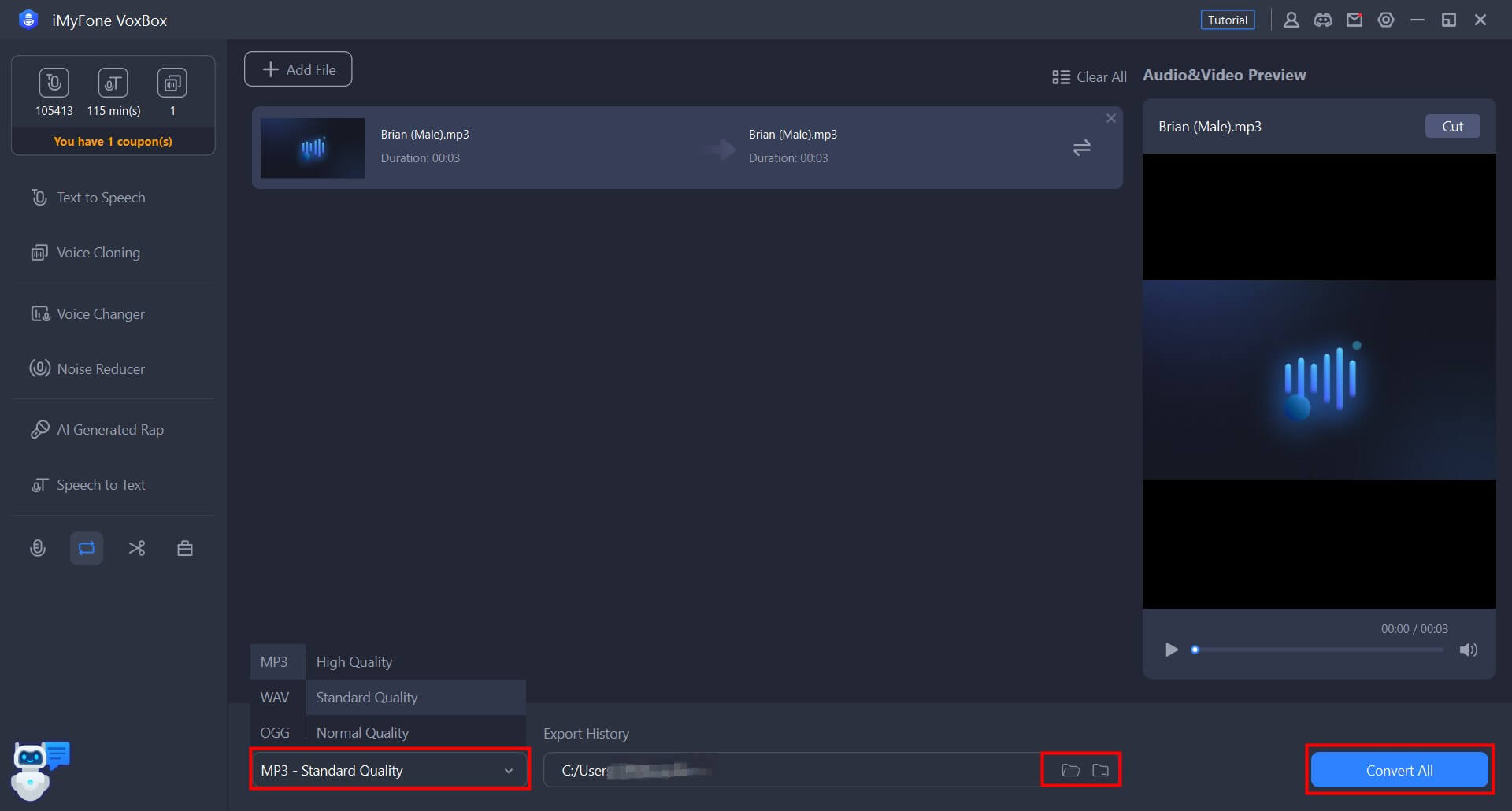Choose Standard Quality option
Screen dimensions: 1512x811
coord(416,698)
